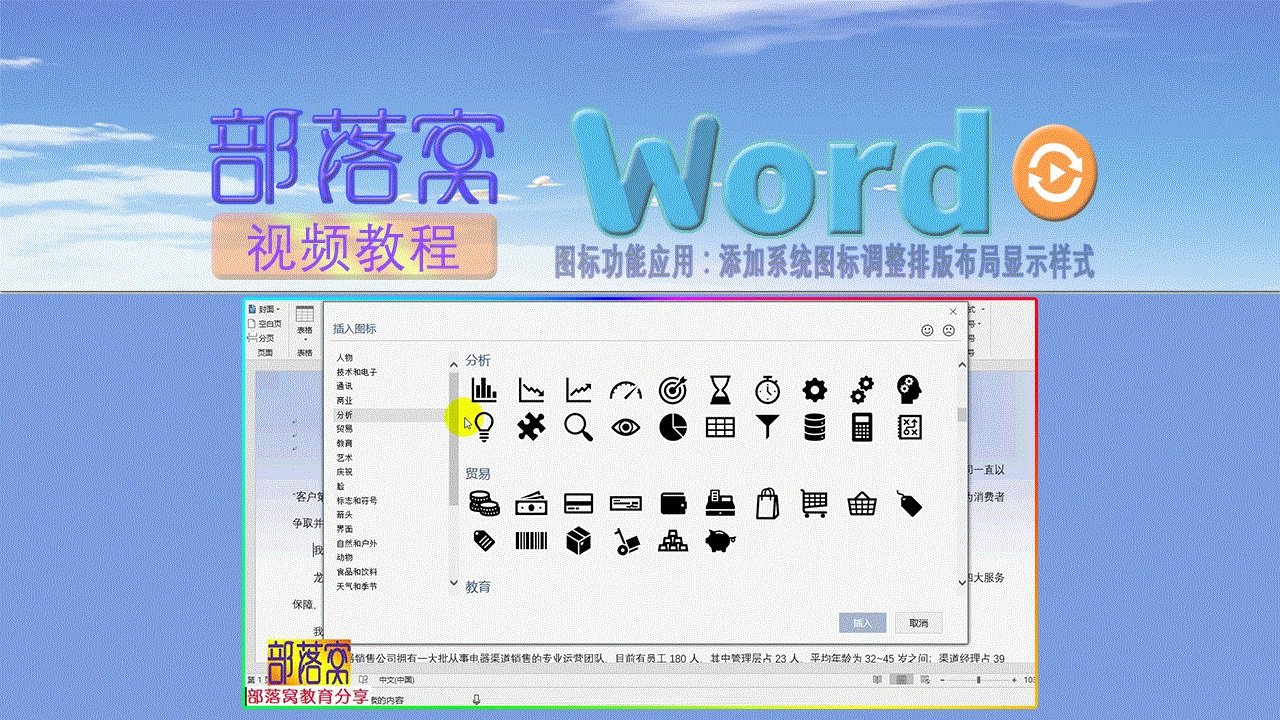
Task: Select the hourglass icon
Action: coord(720,389)
